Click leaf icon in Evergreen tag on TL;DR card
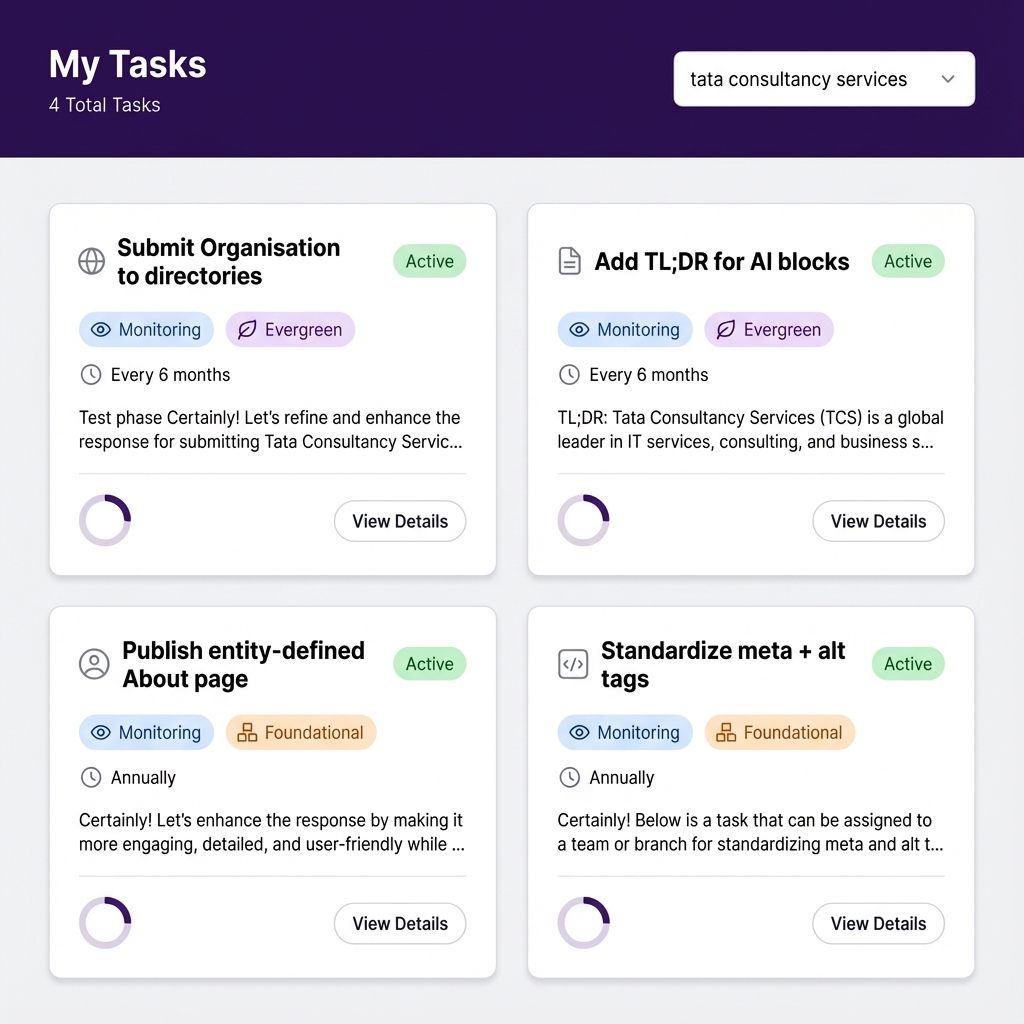This screenshot has width=1024, height=1024. (x=726, y=330)
